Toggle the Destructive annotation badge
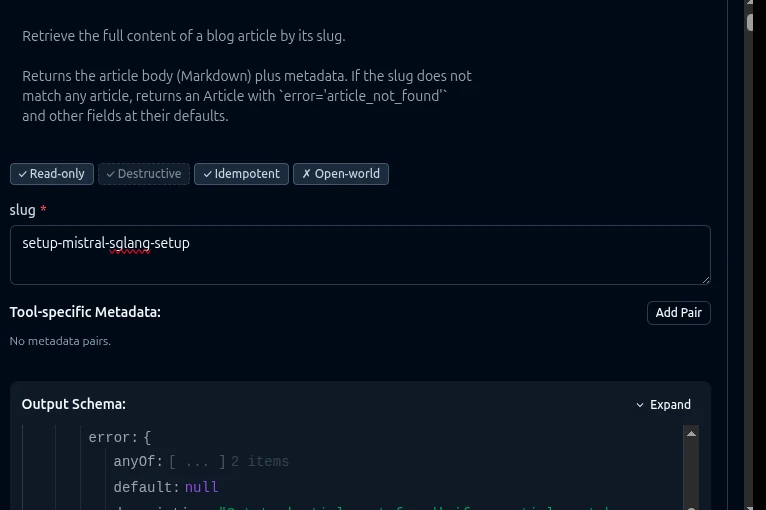Viewport: 766px width, 510px height. tap(144, 174)
